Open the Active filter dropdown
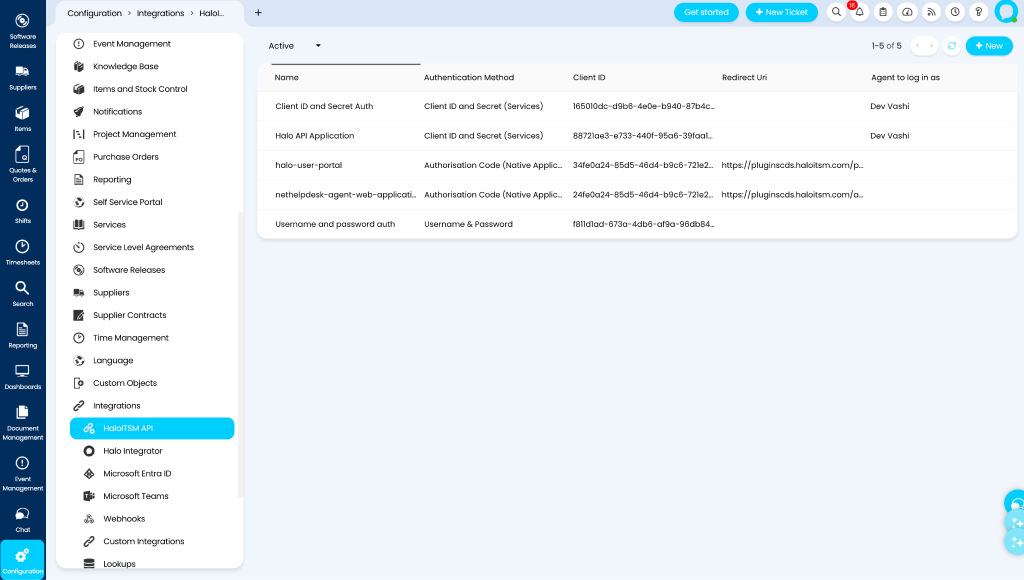 [295, 46]
